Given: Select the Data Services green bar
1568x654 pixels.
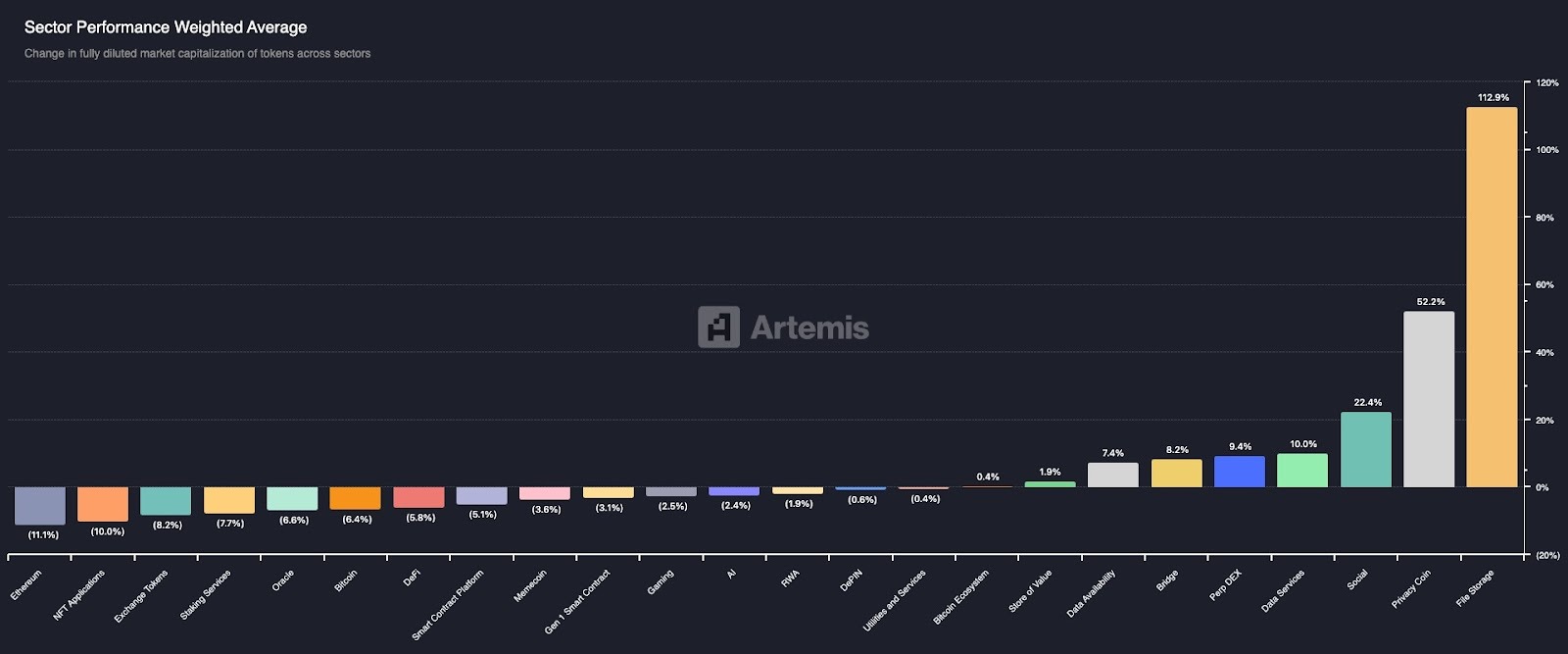Looking at the screenshot, I should 1301,471.
